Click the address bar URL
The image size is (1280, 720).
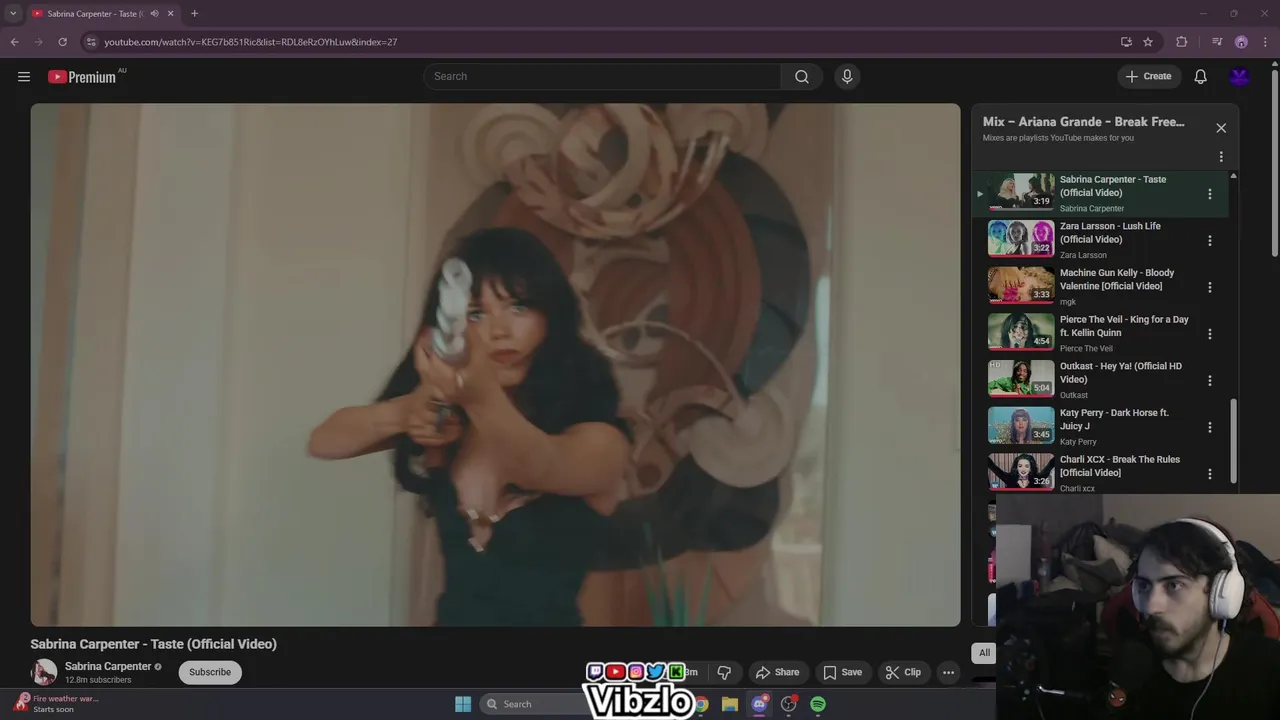pos(251,42)
